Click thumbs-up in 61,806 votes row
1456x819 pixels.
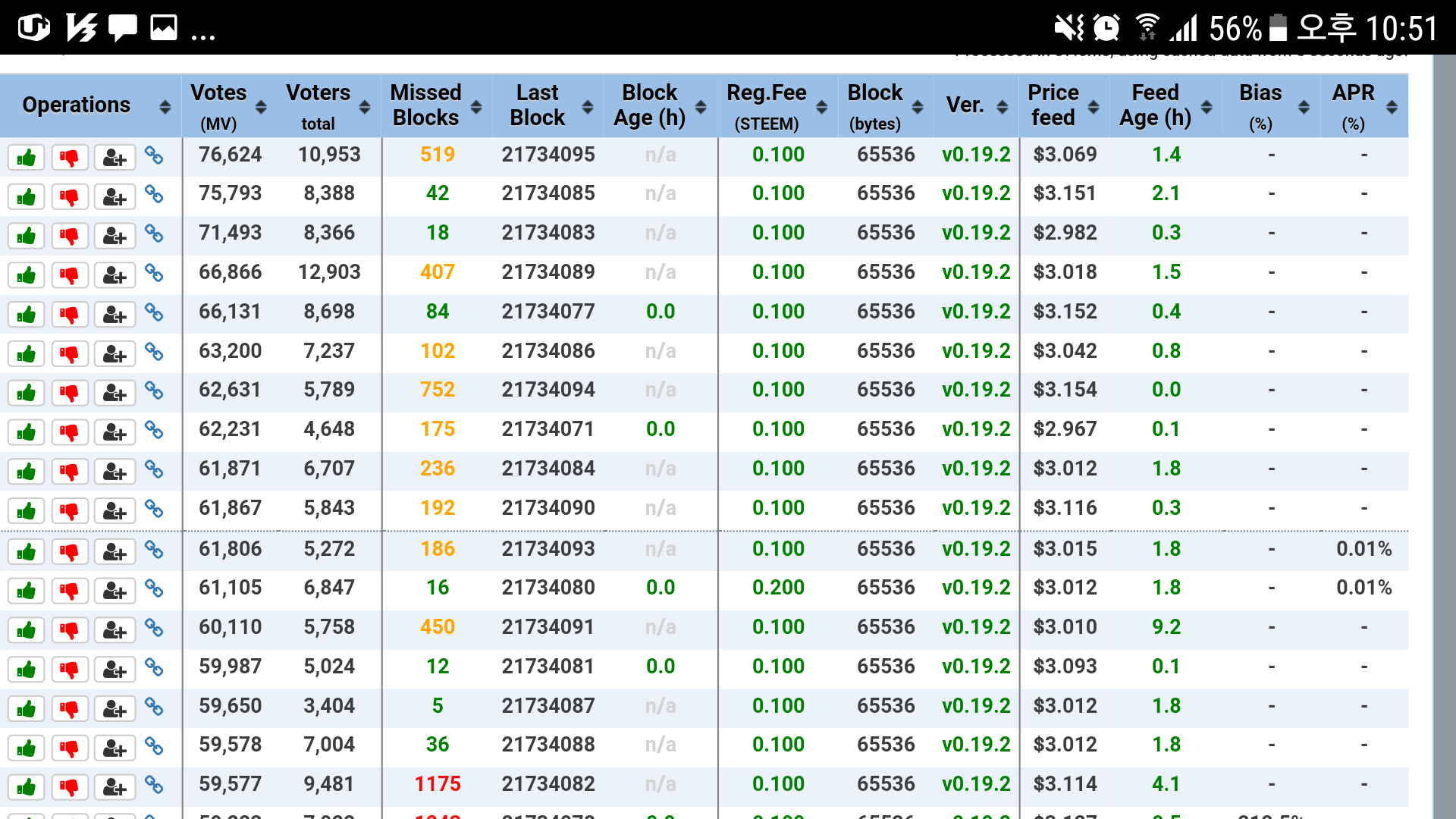click(27, 551)
